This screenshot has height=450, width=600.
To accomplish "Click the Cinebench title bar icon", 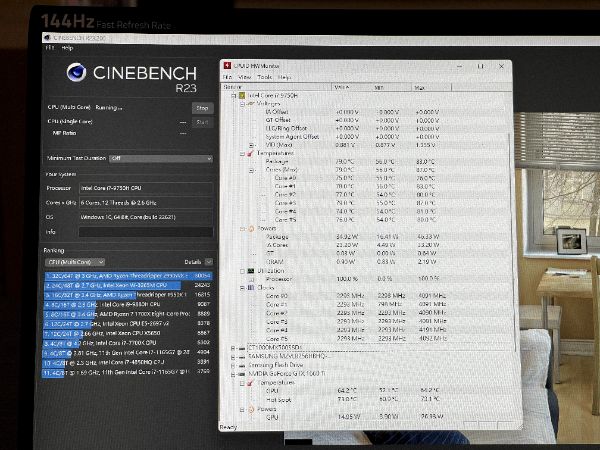I will coord(47,38).
